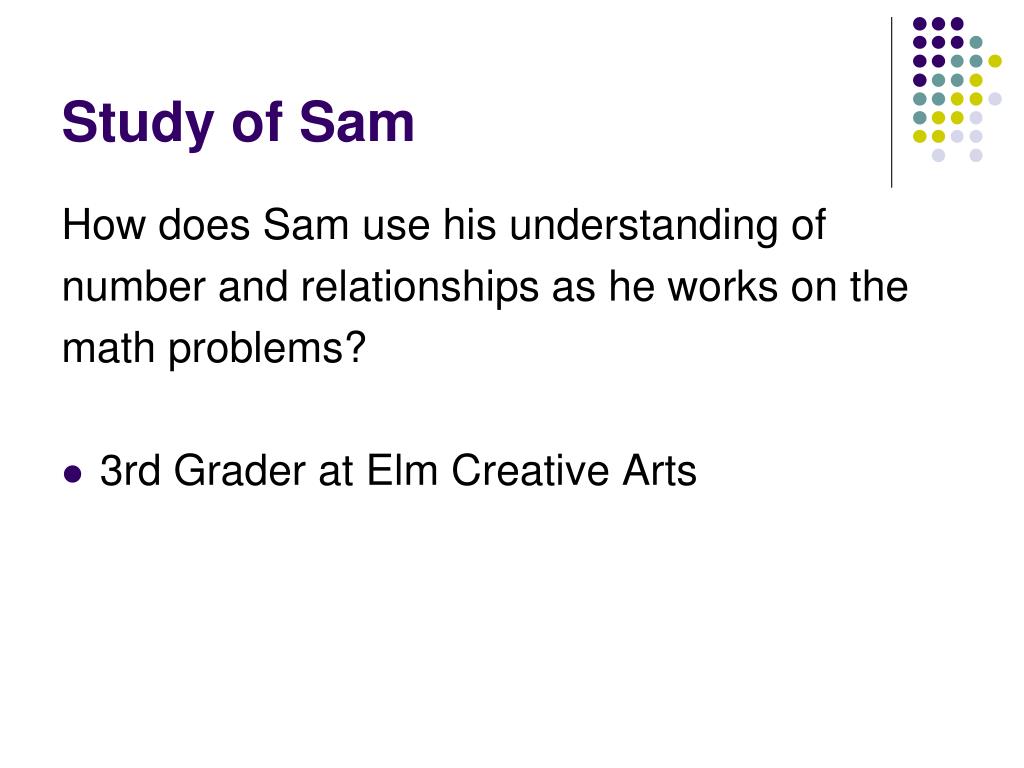Select the word "math" in the last line
1024x768 pixels.
(108, 348)
